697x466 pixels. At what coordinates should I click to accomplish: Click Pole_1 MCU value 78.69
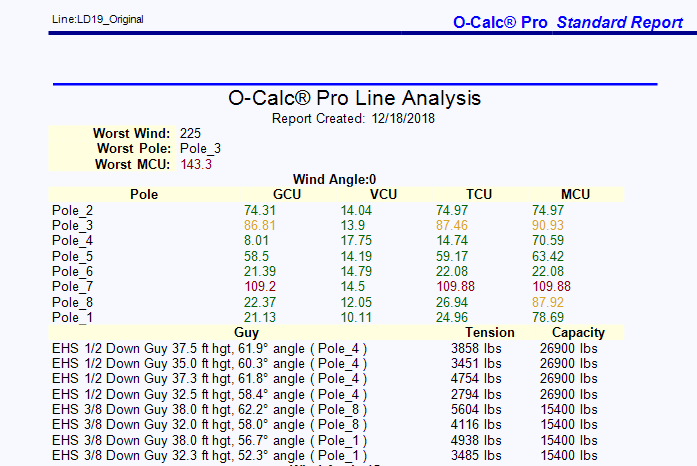(548, 317)
